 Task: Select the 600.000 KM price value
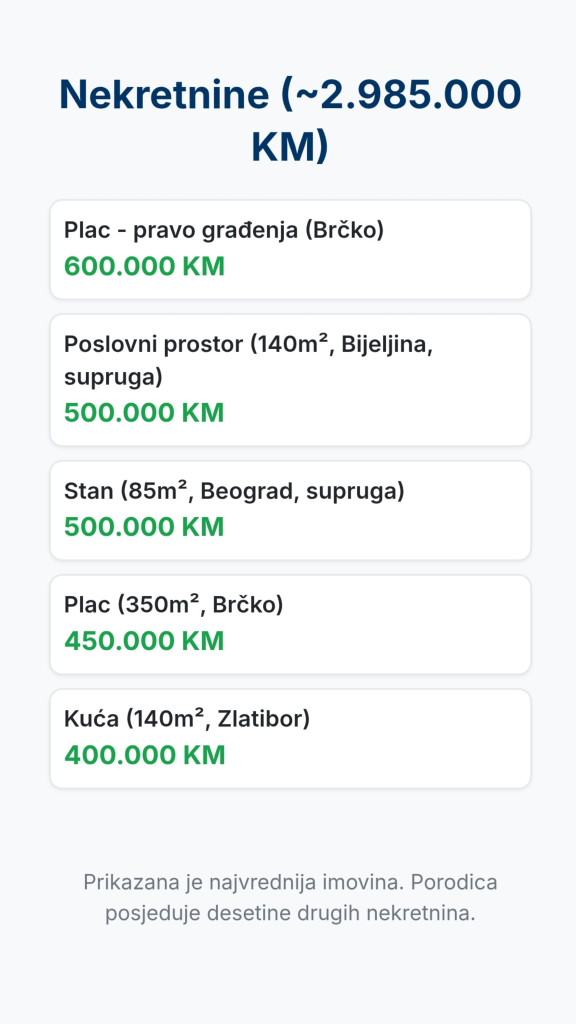pos(144,266)
